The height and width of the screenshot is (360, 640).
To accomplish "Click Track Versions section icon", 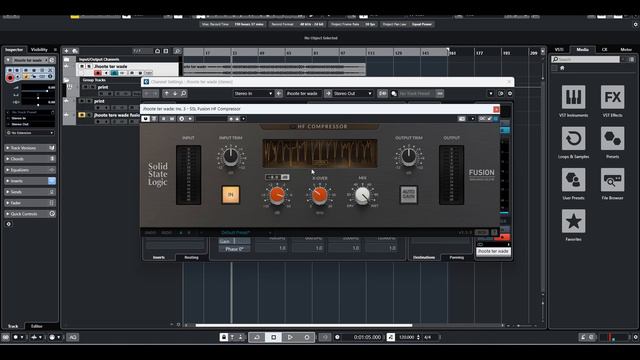I will coord(52,148).
